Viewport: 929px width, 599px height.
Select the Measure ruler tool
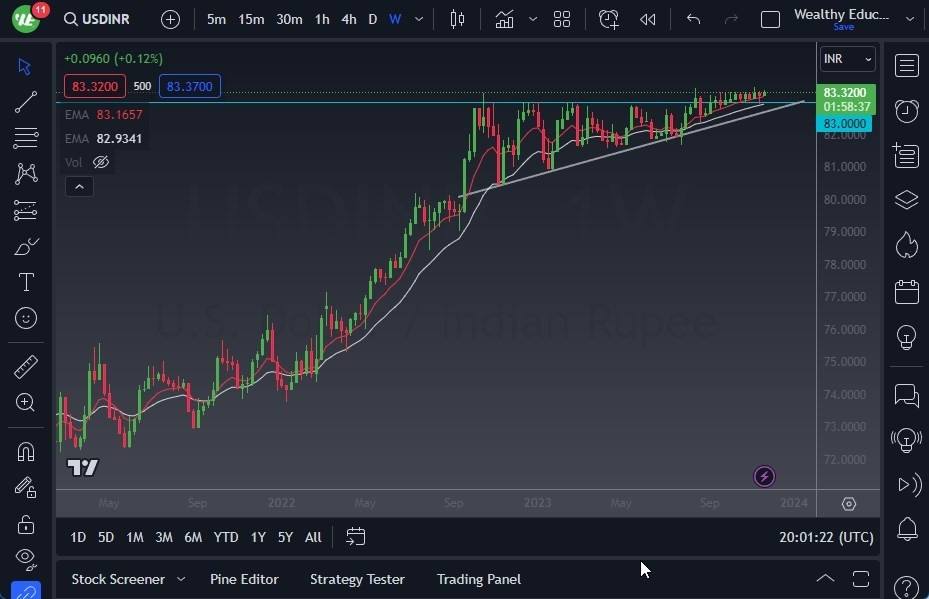coord(25,366)
